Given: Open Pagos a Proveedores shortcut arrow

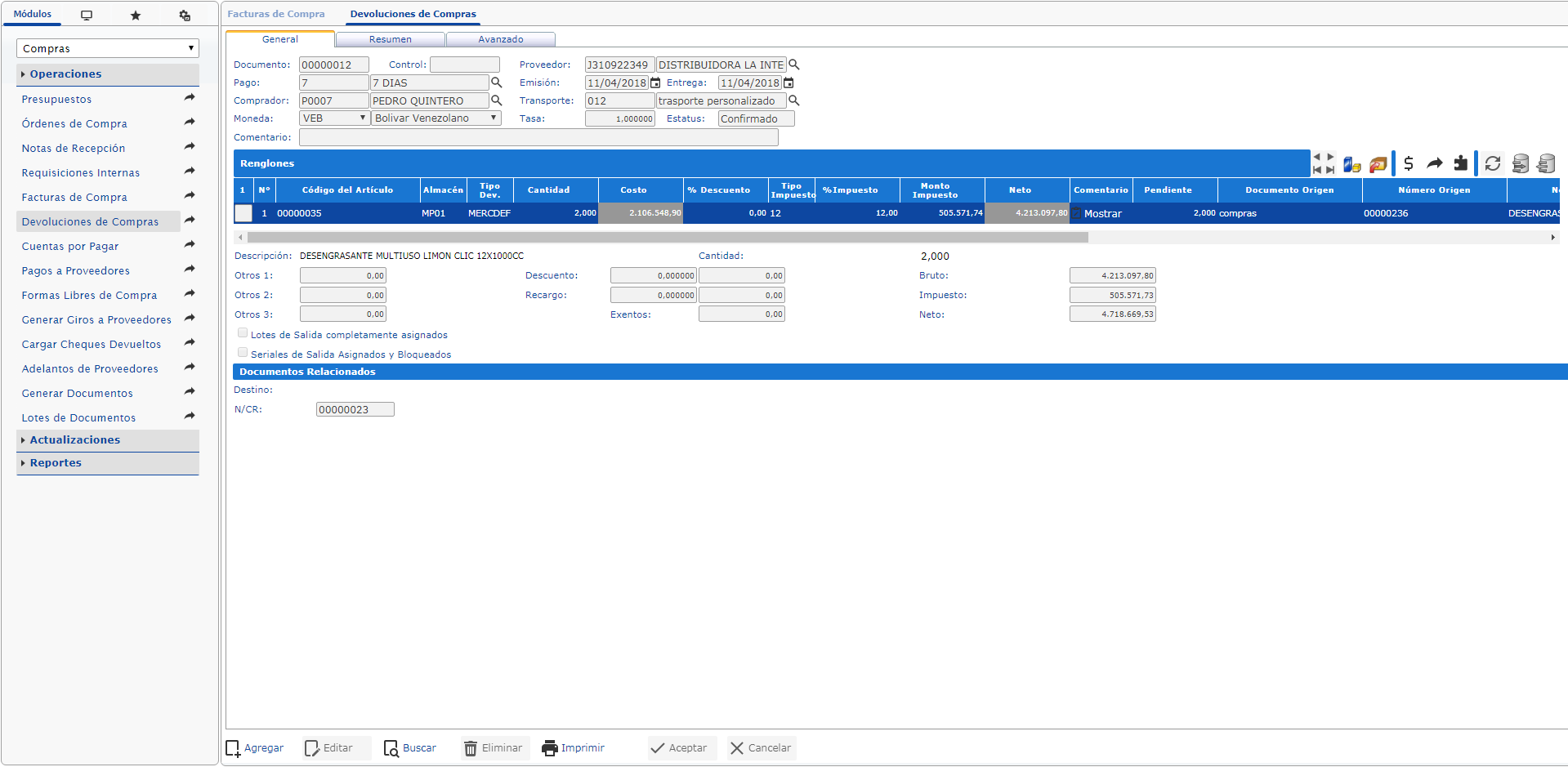Looking at the screenshot, I should click(x=190, y=270).
